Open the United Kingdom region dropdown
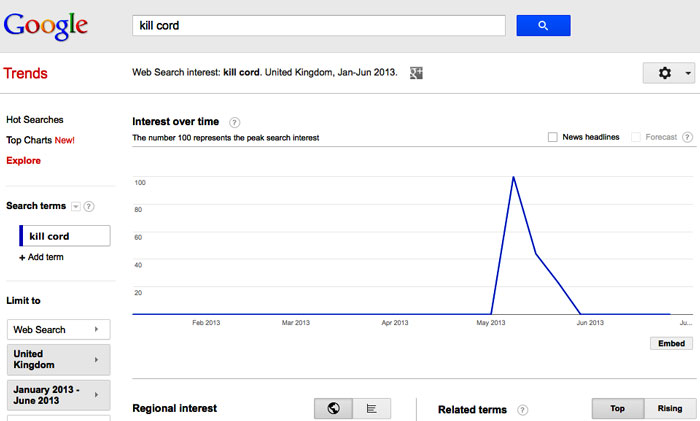 click(x=58, y=359)
